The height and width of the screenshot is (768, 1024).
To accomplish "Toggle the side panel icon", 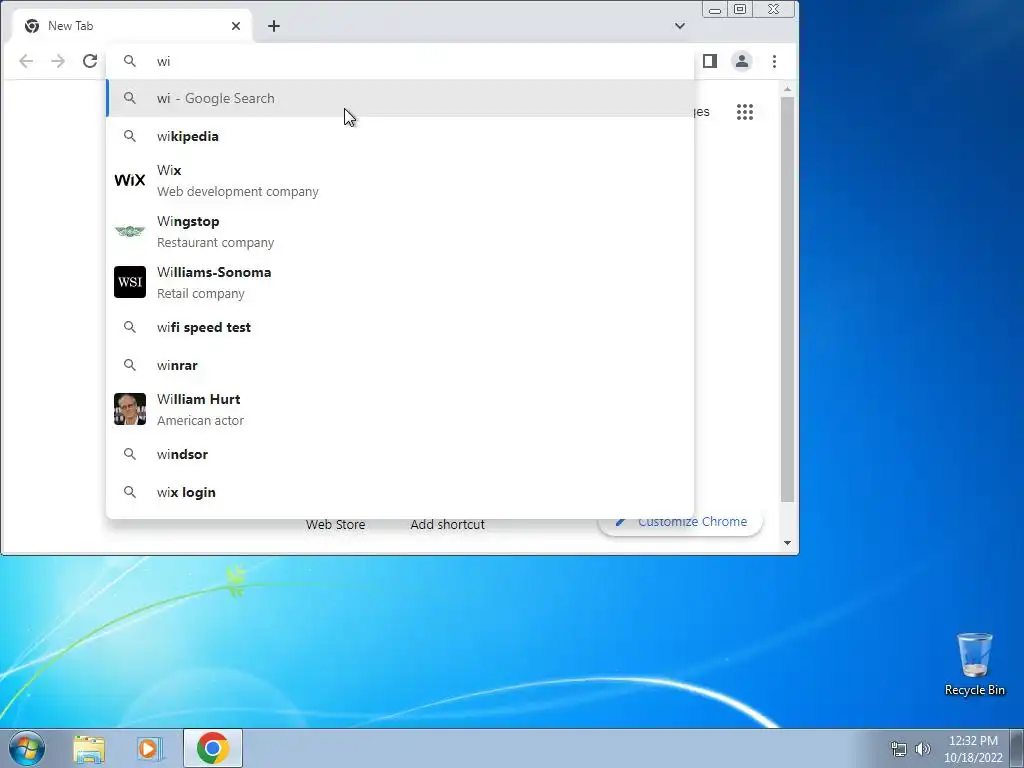I will click(x=710, y=61).
